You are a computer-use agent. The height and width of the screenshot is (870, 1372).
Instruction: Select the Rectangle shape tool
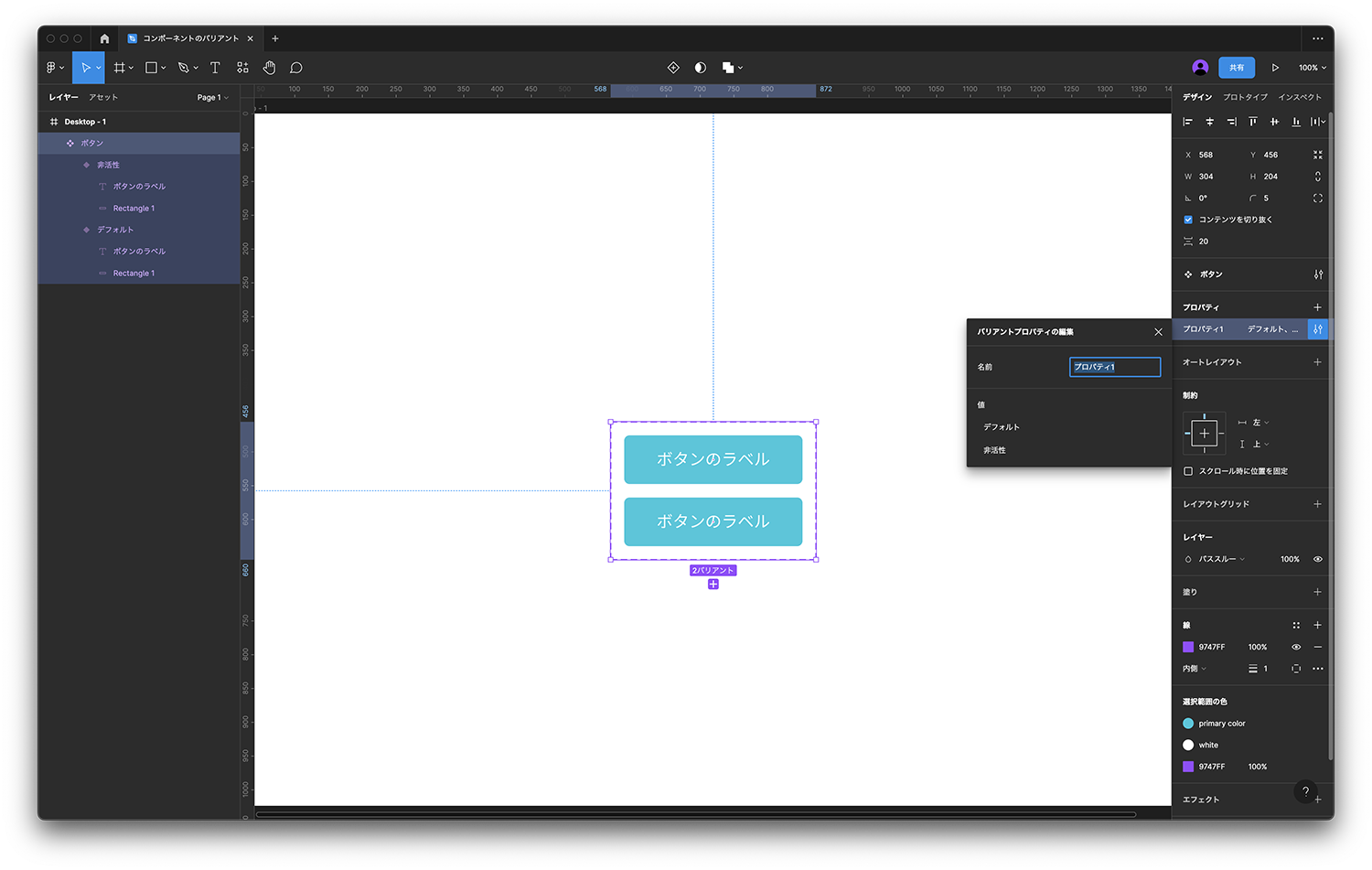pyautogui.click(x=152, y=68)
